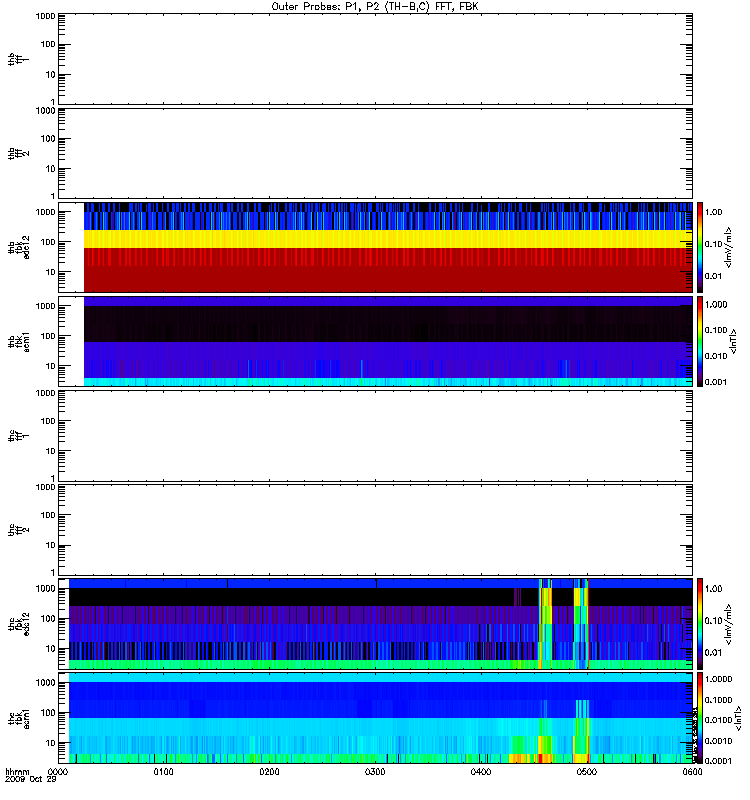Click the 'thc fbk scm1' panel label
This screenshot has width=750, height=800.
pos(18,718)
